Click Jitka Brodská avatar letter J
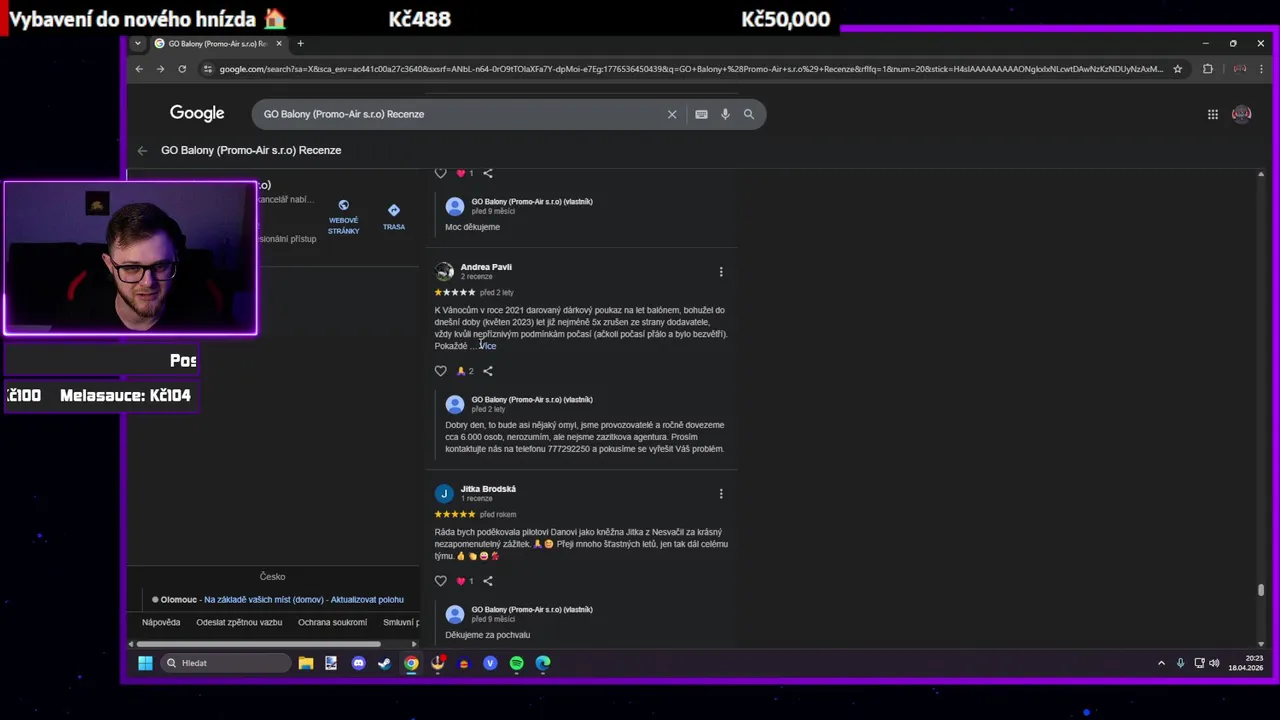This screenshot has width=1280, height=720. point(444,494)
